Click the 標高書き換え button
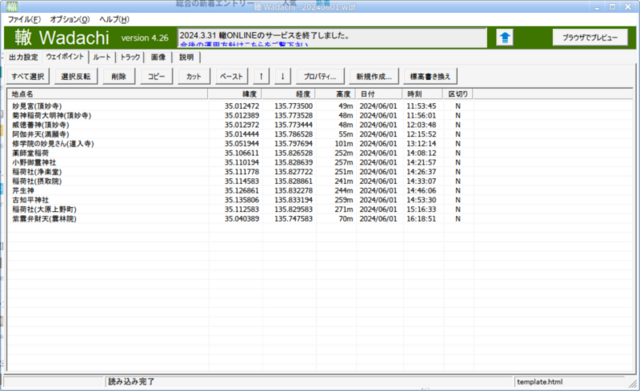The height and width of the screenshot is (391, 640). (x=430, y=76)
